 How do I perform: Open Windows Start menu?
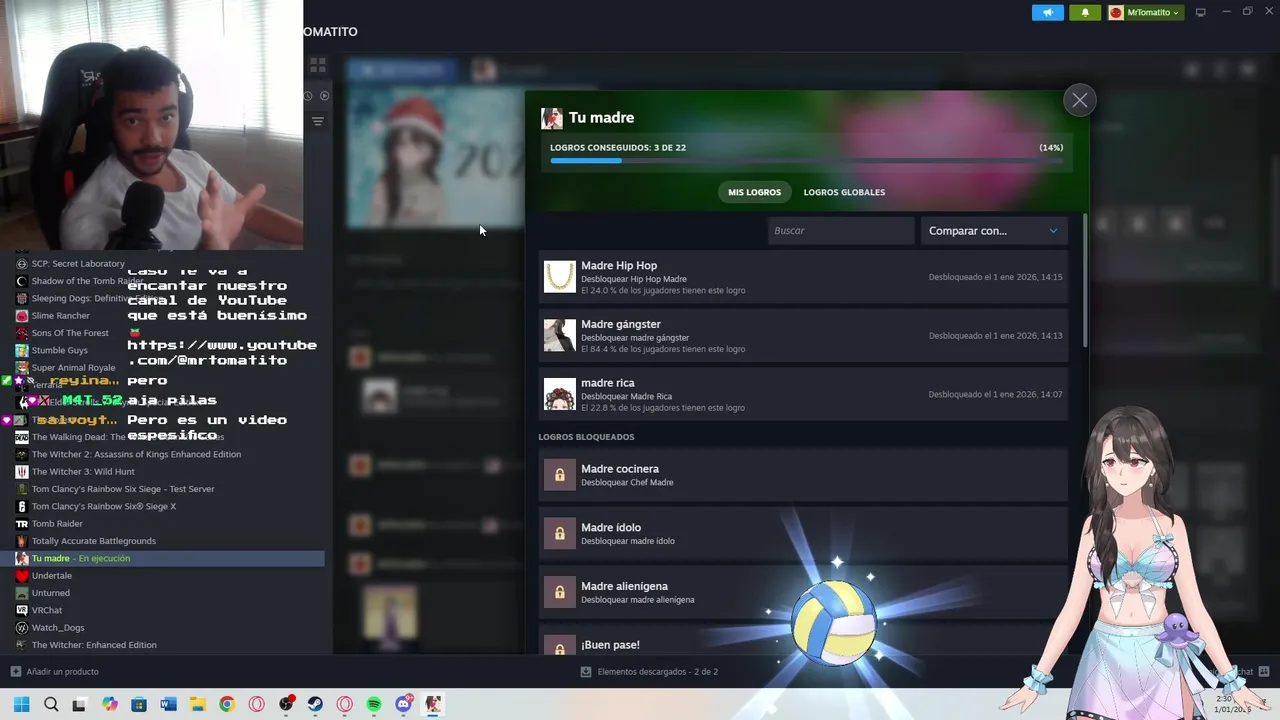21,704
